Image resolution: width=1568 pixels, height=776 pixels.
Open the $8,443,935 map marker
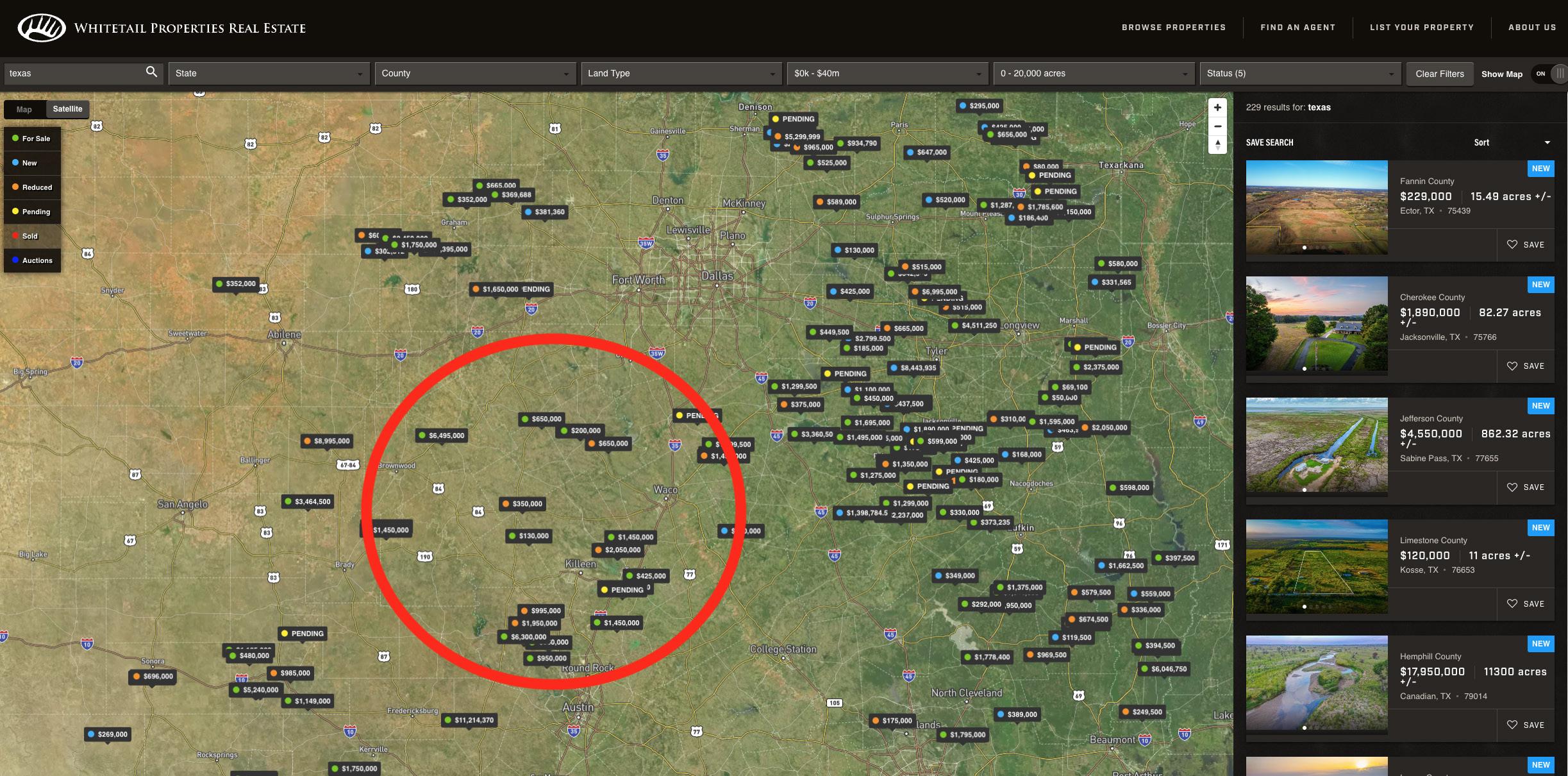913,367
